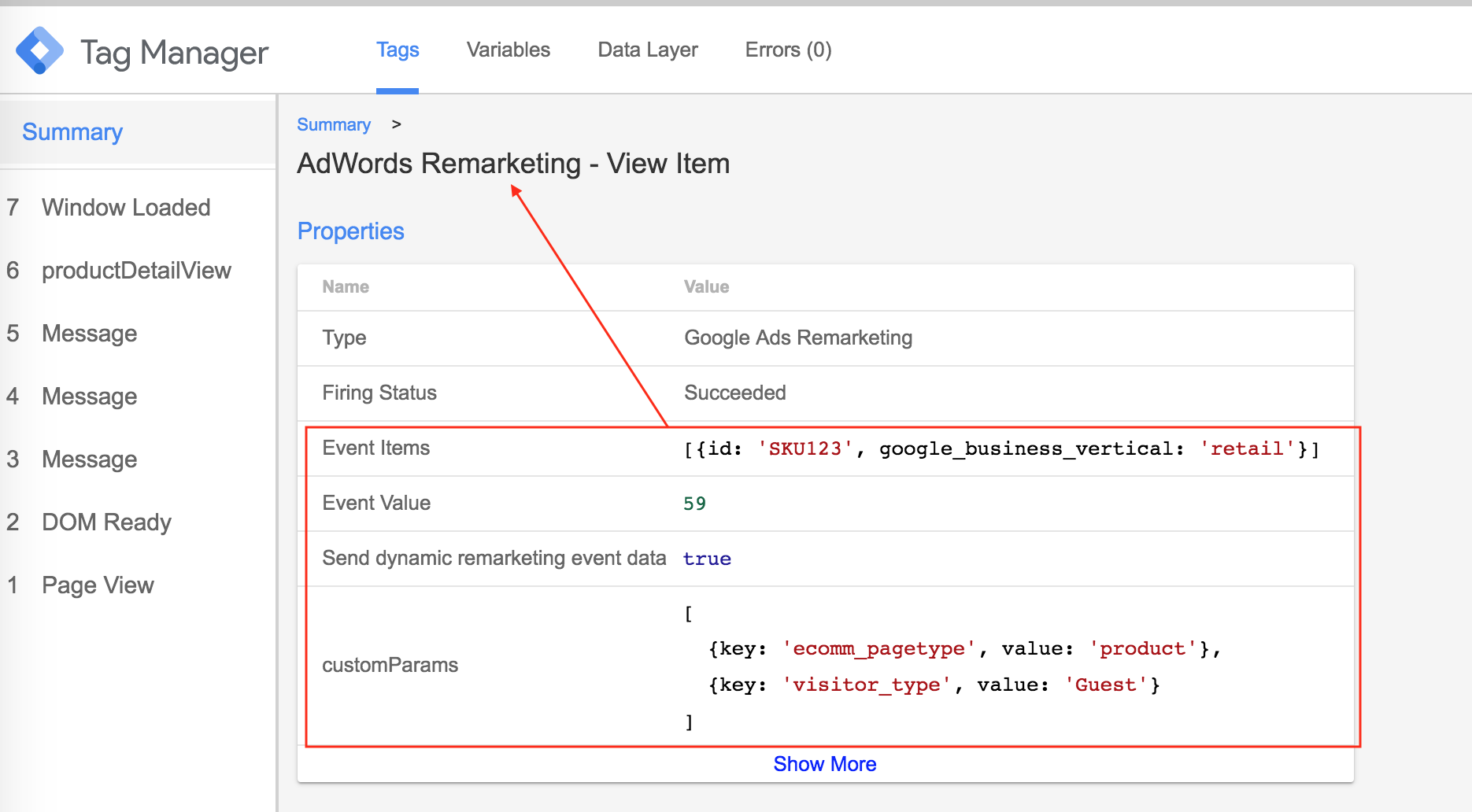Image resolution: width=1472 pixels, height=812 pixels.
Task: Select the Window Loaded event
Action: [126, 208]
